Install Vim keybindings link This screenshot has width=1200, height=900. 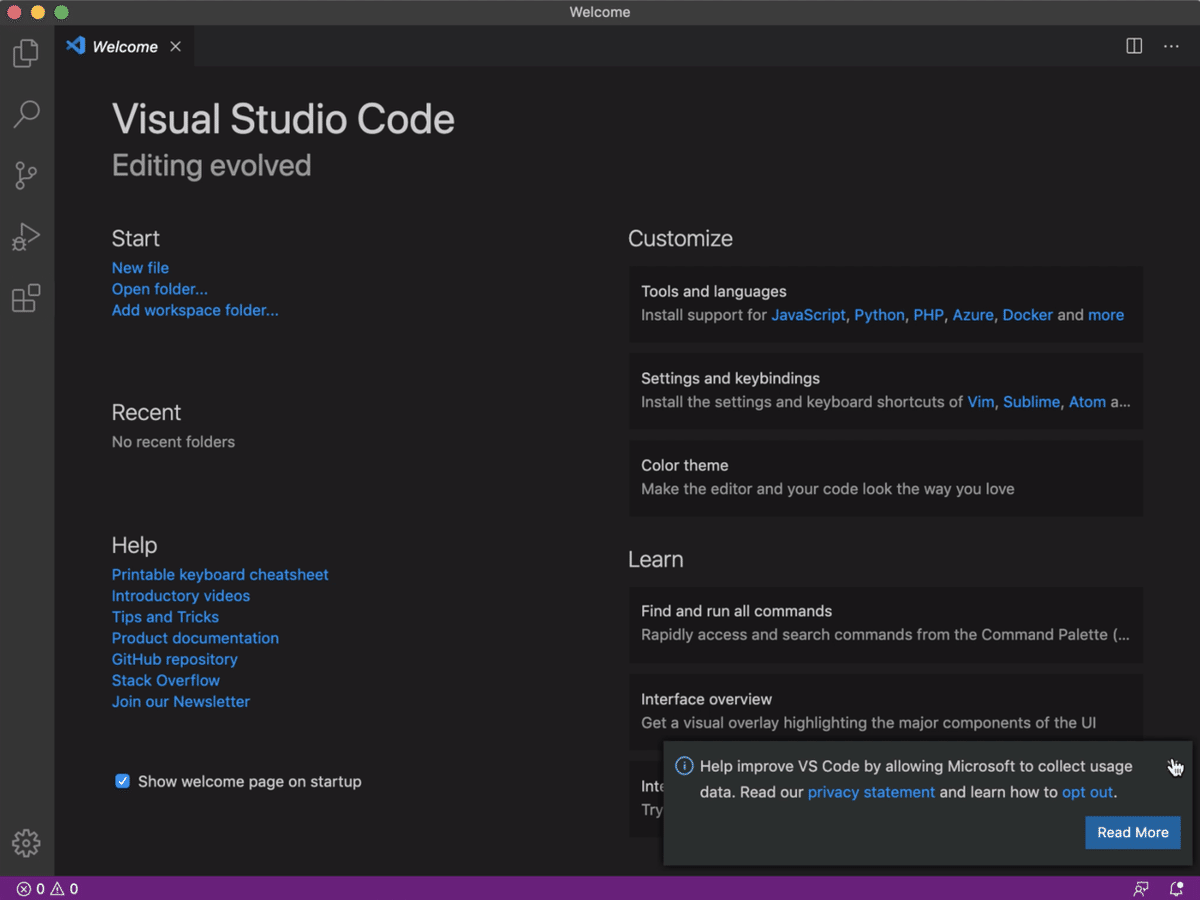tap(981, 402)
